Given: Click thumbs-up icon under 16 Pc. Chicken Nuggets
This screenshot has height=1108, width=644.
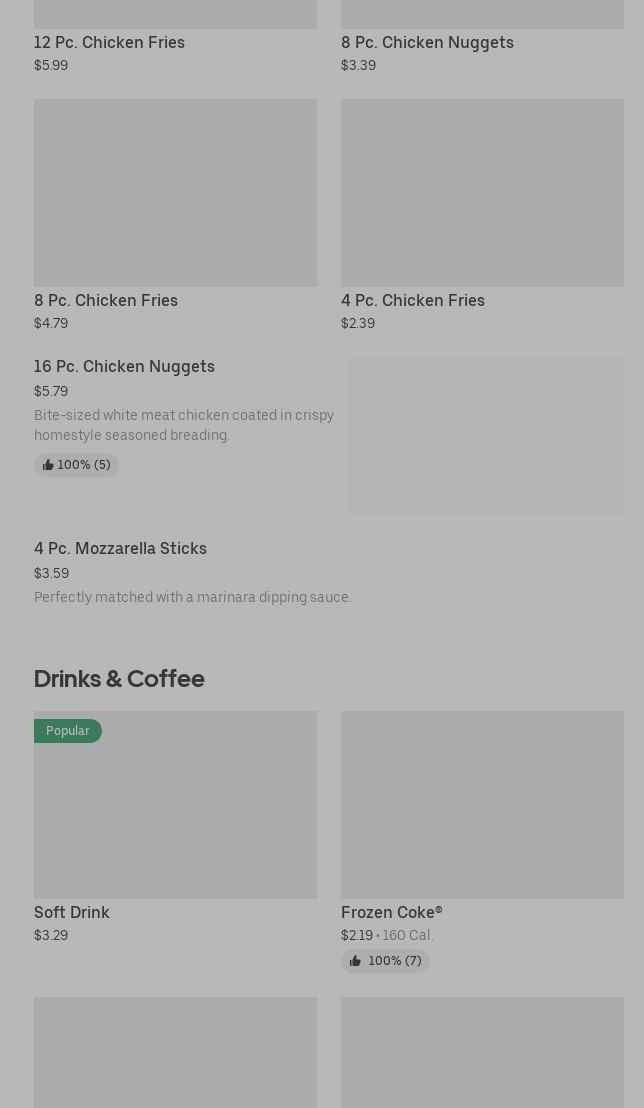Looking at the screenshot, I should tap(48, 466).
